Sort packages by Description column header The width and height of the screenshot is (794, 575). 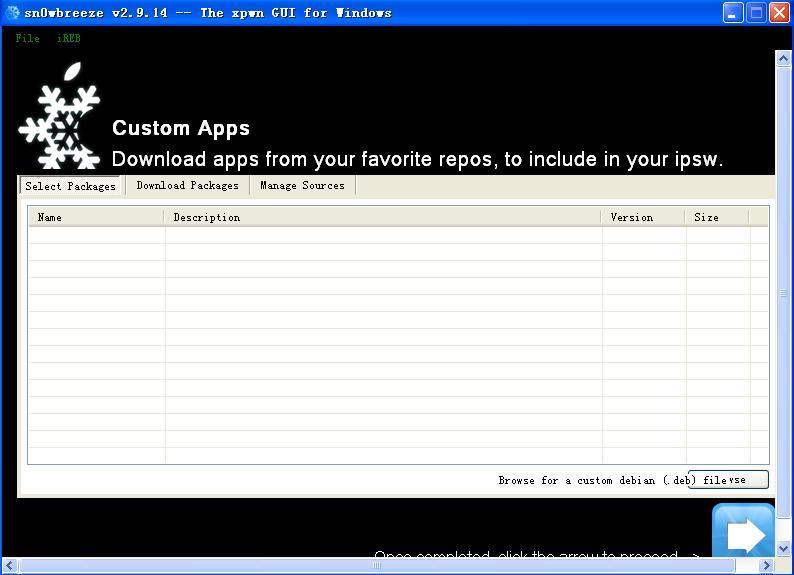pyautogui.click(x=382, y=217)
